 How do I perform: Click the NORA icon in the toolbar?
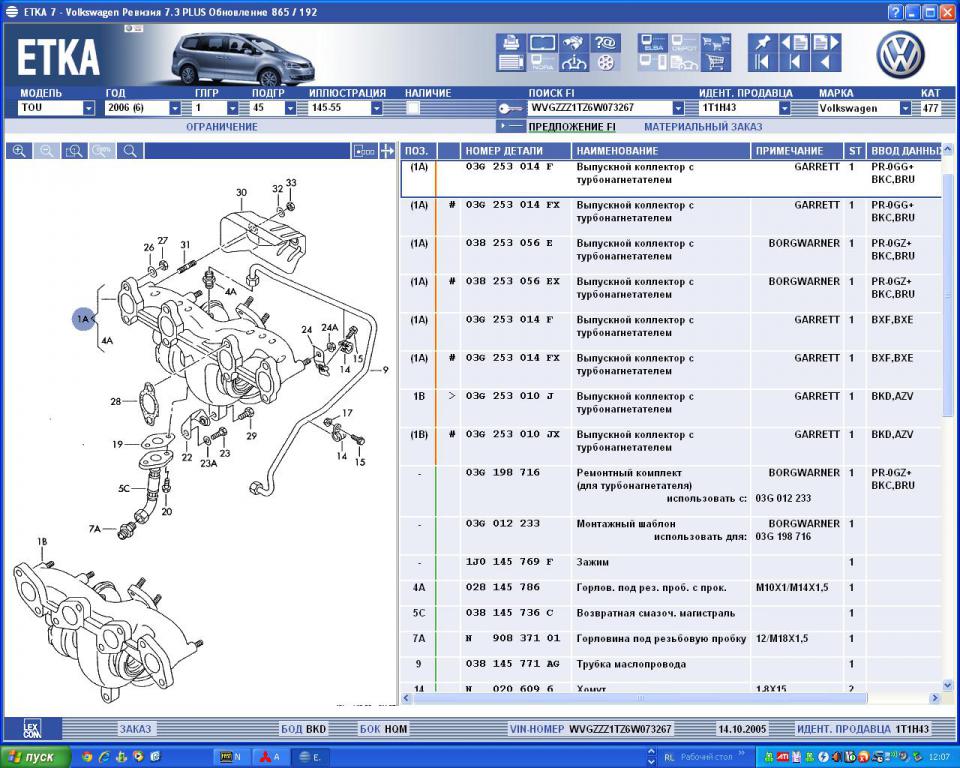542,62
